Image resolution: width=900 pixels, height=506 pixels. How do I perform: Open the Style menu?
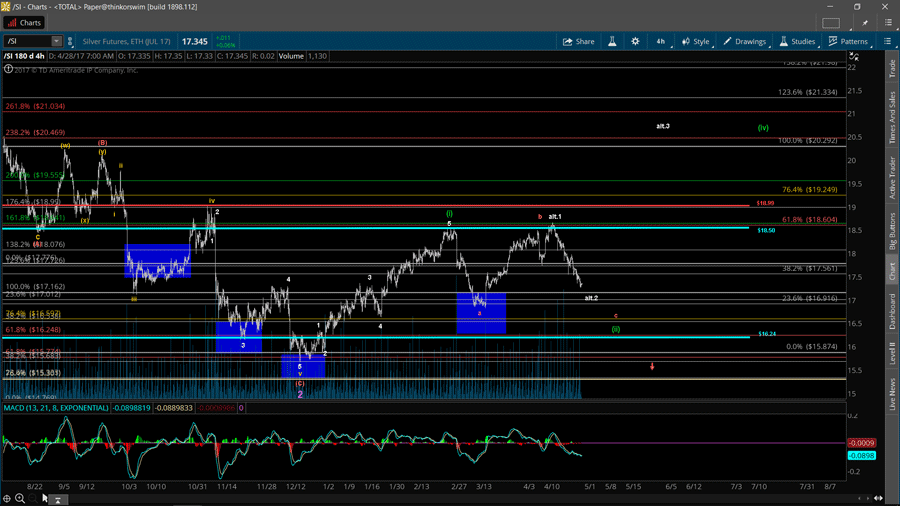point(695,42)
